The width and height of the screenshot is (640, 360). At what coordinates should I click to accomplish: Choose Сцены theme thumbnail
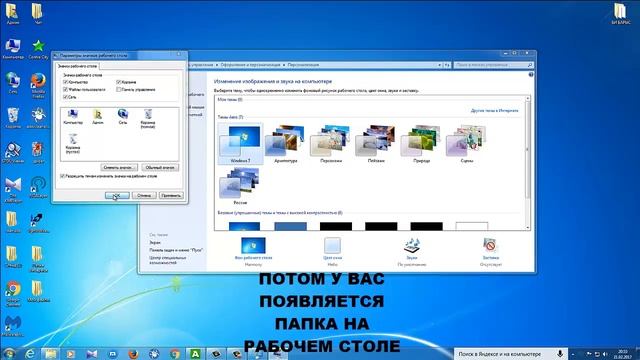click(x=467, y=144)
